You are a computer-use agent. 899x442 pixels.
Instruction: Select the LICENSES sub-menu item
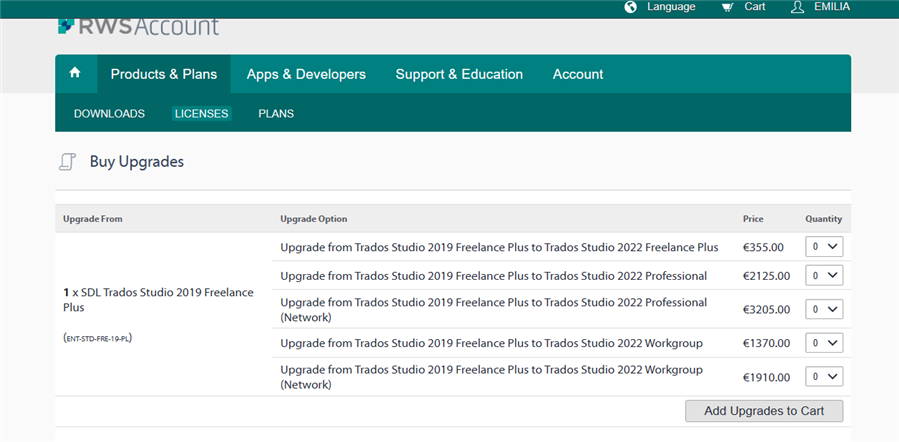point(202,114)
